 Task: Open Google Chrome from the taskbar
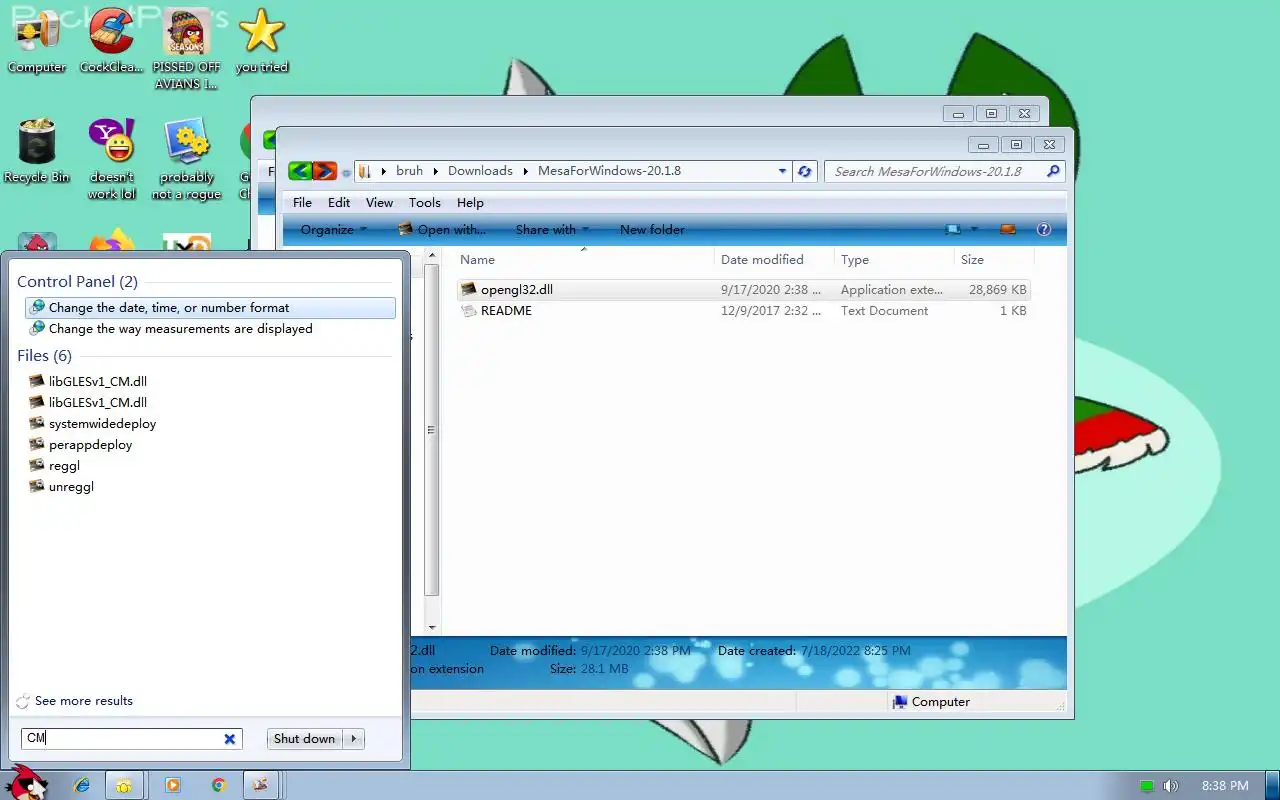[x=219, y=786]
